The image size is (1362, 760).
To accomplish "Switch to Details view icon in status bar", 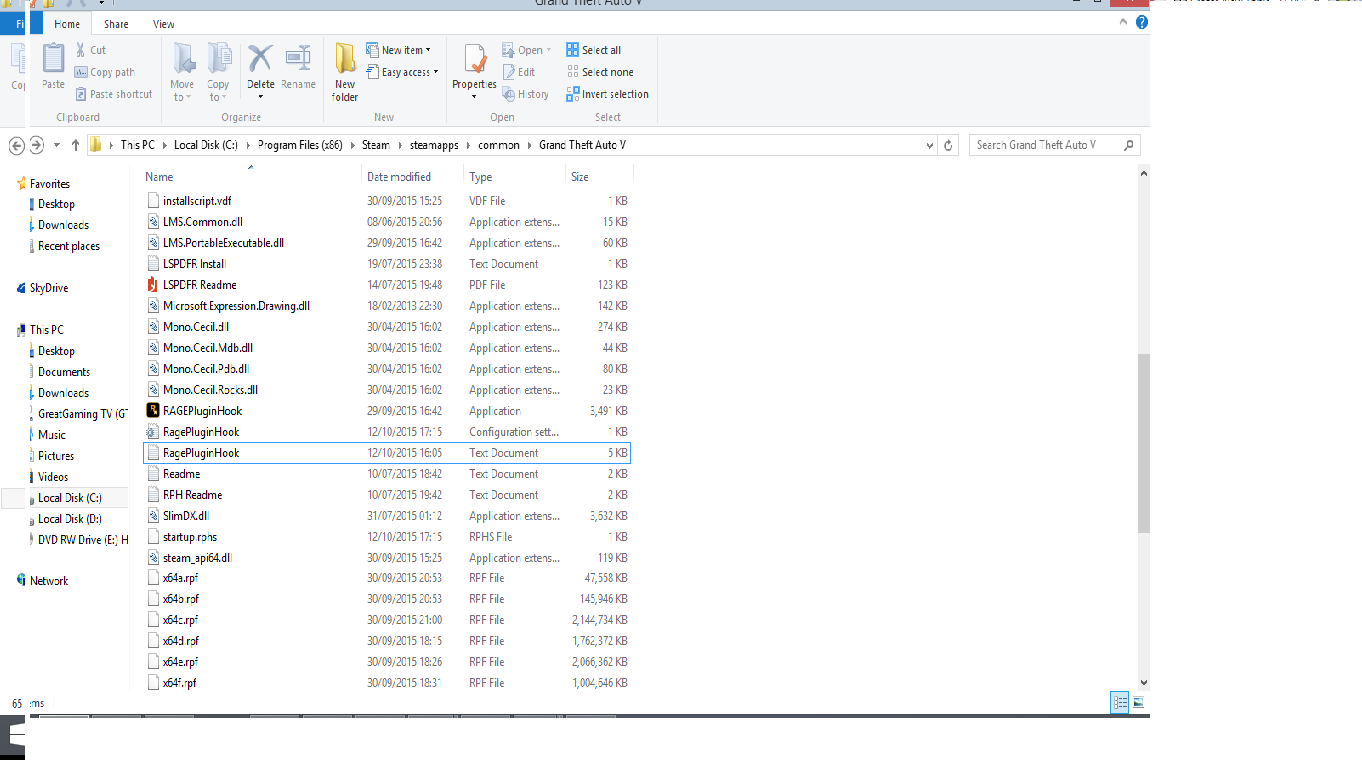I will point(1120,703).
